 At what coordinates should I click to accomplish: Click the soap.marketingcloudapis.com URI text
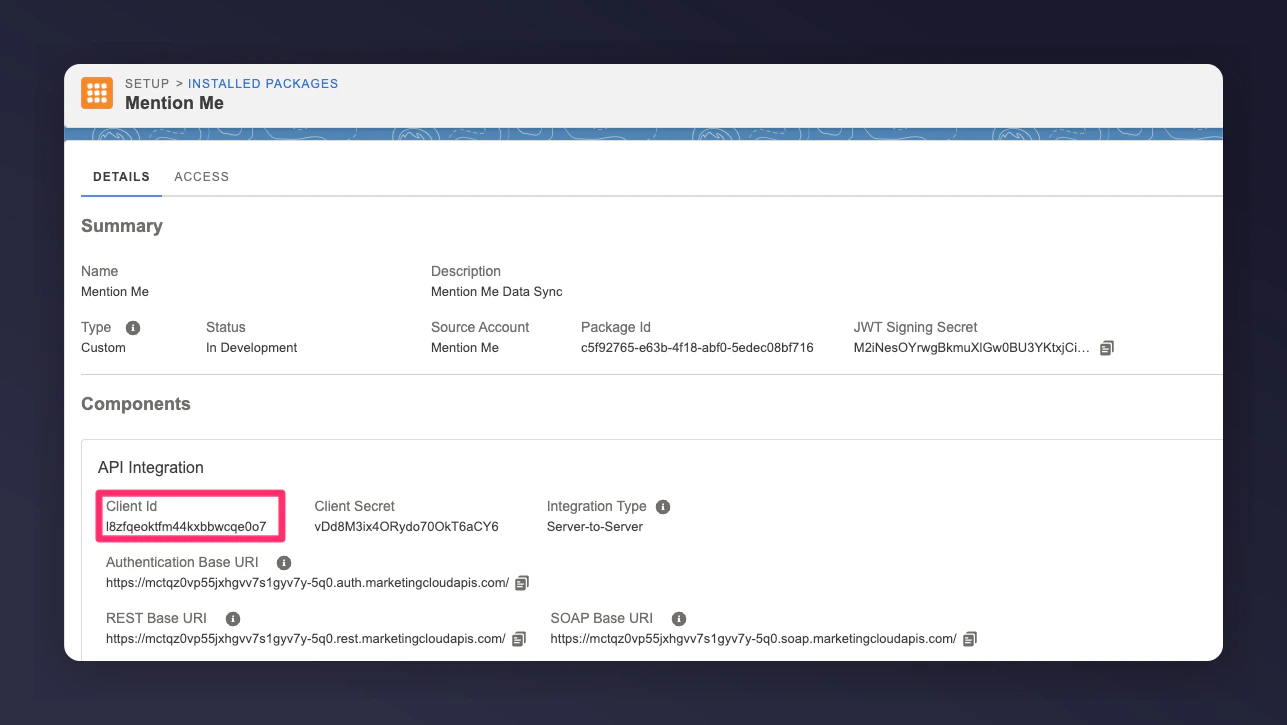753,639
